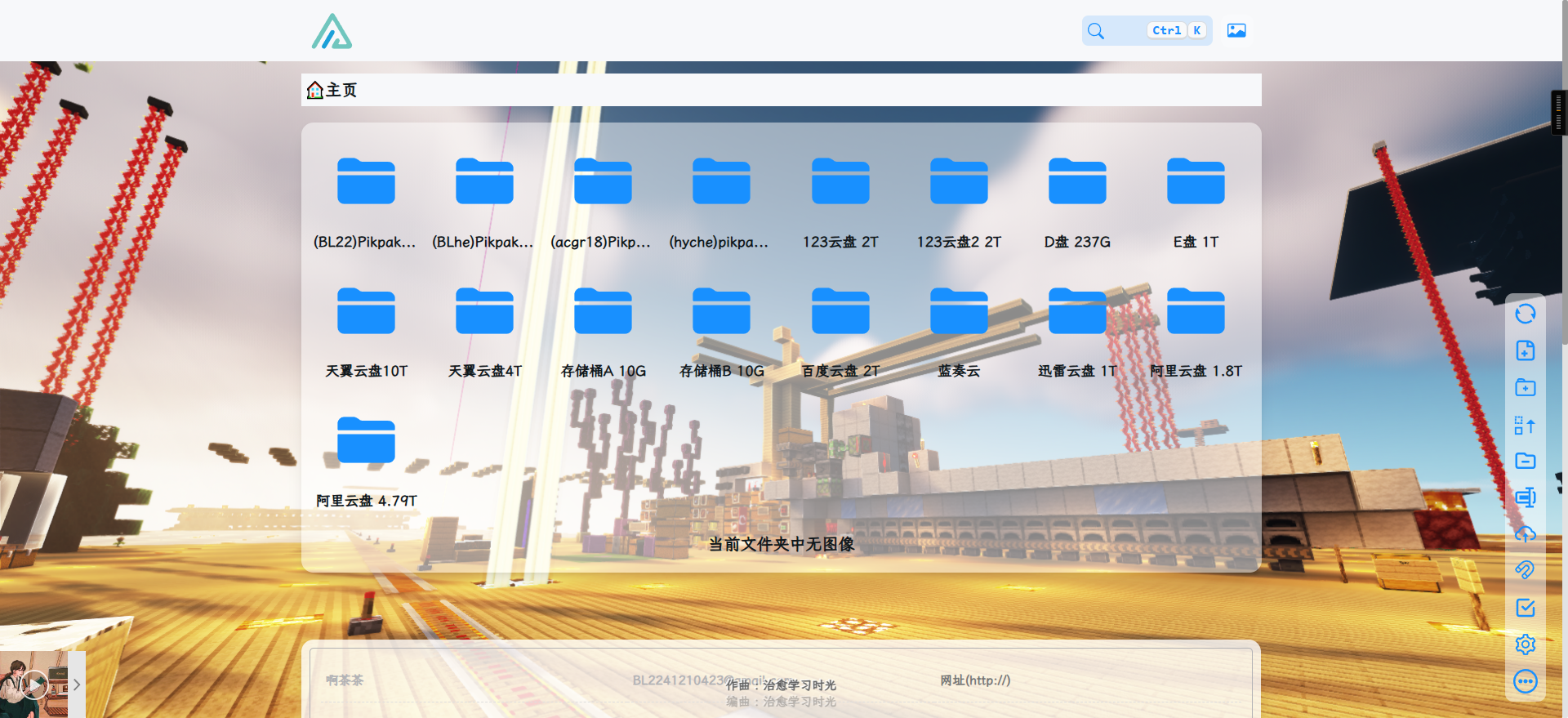Collapse toolbar with the three-dots button
This screenshot has width=1568, height=718.
coord(1525,681)
